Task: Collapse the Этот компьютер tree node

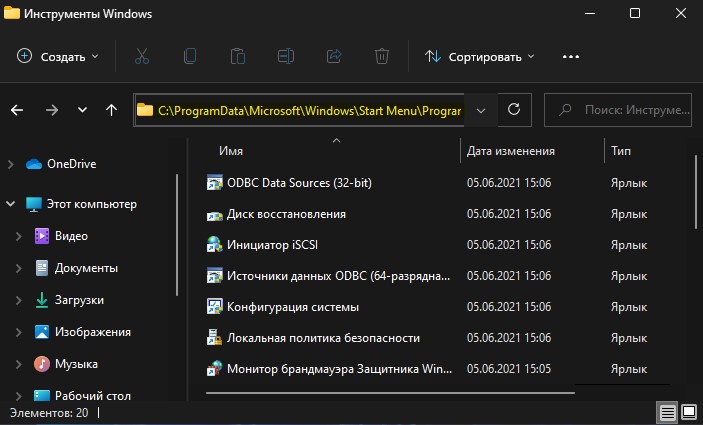Action: (x=10, y=204)
